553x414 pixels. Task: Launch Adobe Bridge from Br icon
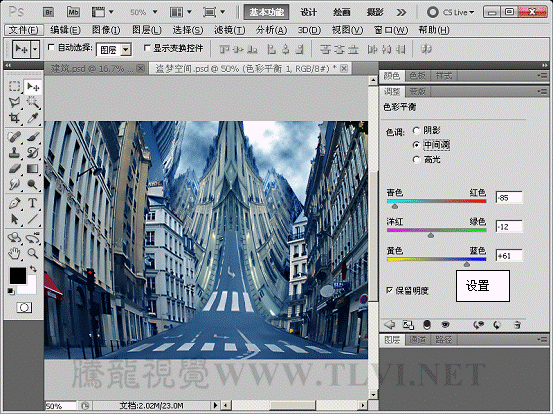click(x=49, y=12)
